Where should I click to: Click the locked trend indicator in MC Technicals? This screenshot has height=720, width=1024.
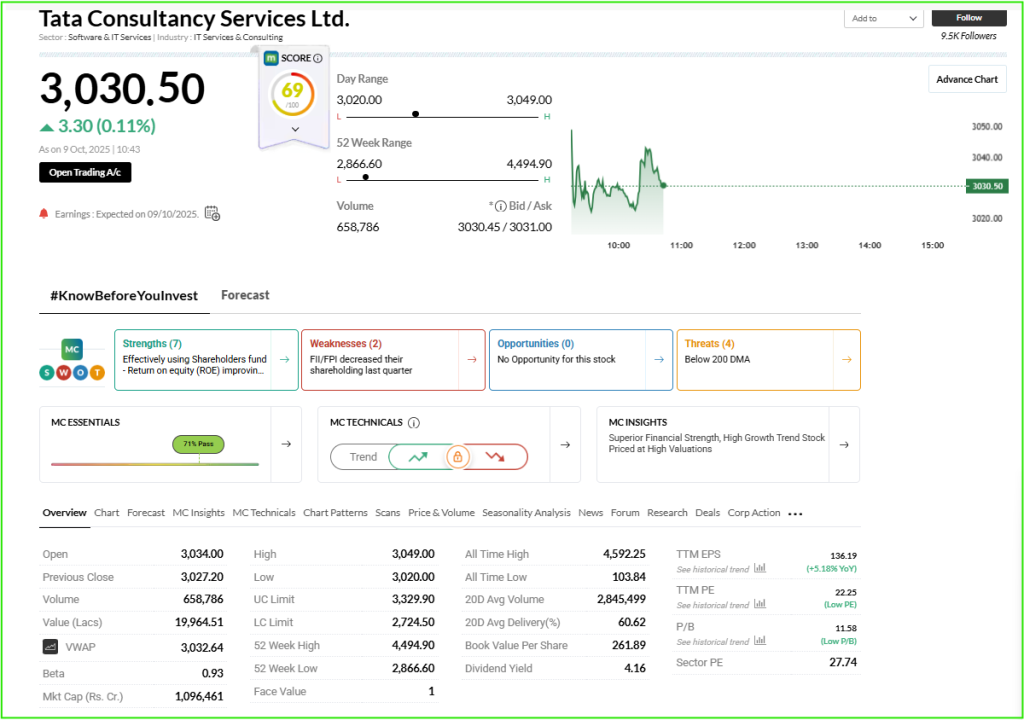[457, 457]
